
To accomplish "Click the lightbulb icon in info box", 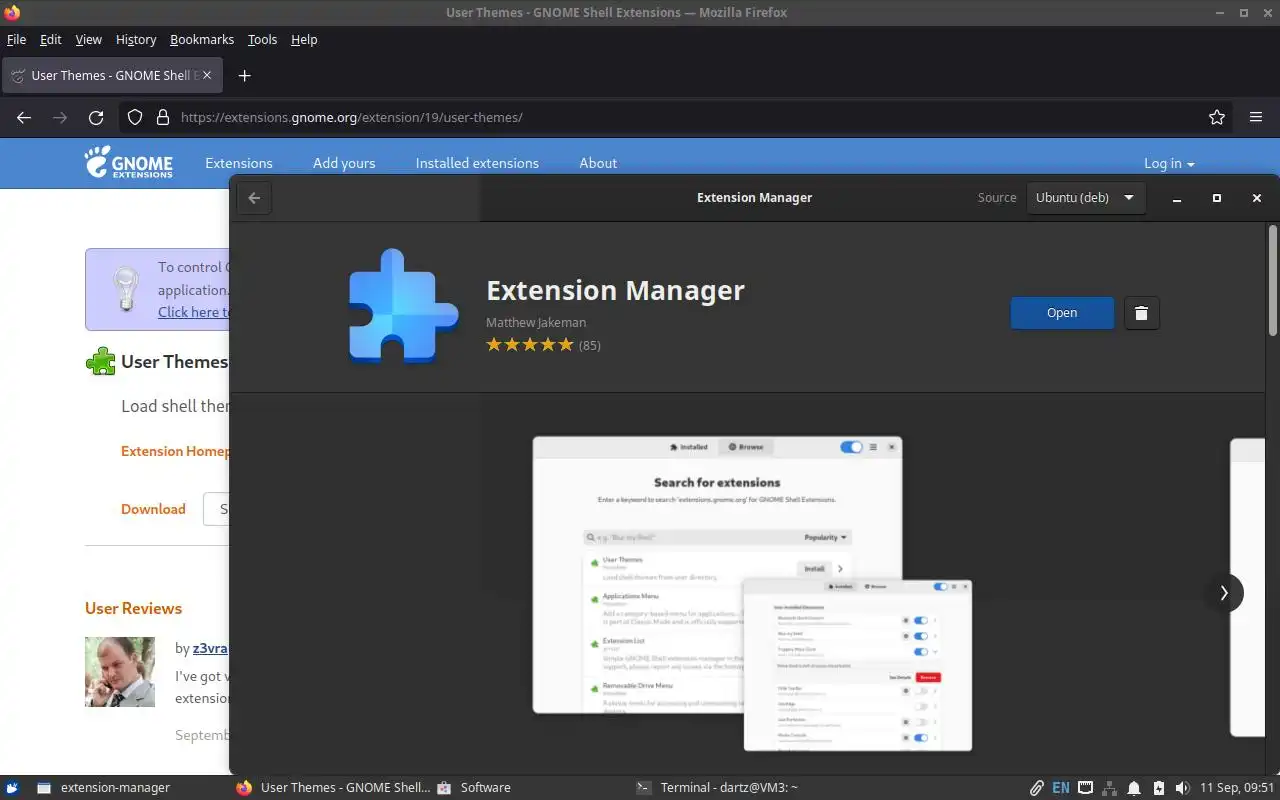I will [125, 289].
